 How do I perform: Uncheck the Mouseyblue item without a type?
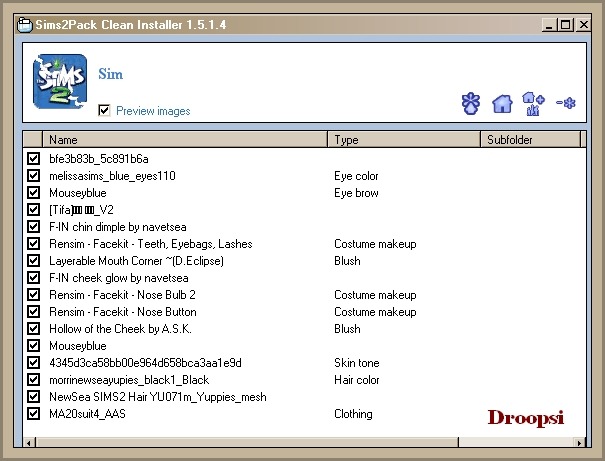[34, 345]
